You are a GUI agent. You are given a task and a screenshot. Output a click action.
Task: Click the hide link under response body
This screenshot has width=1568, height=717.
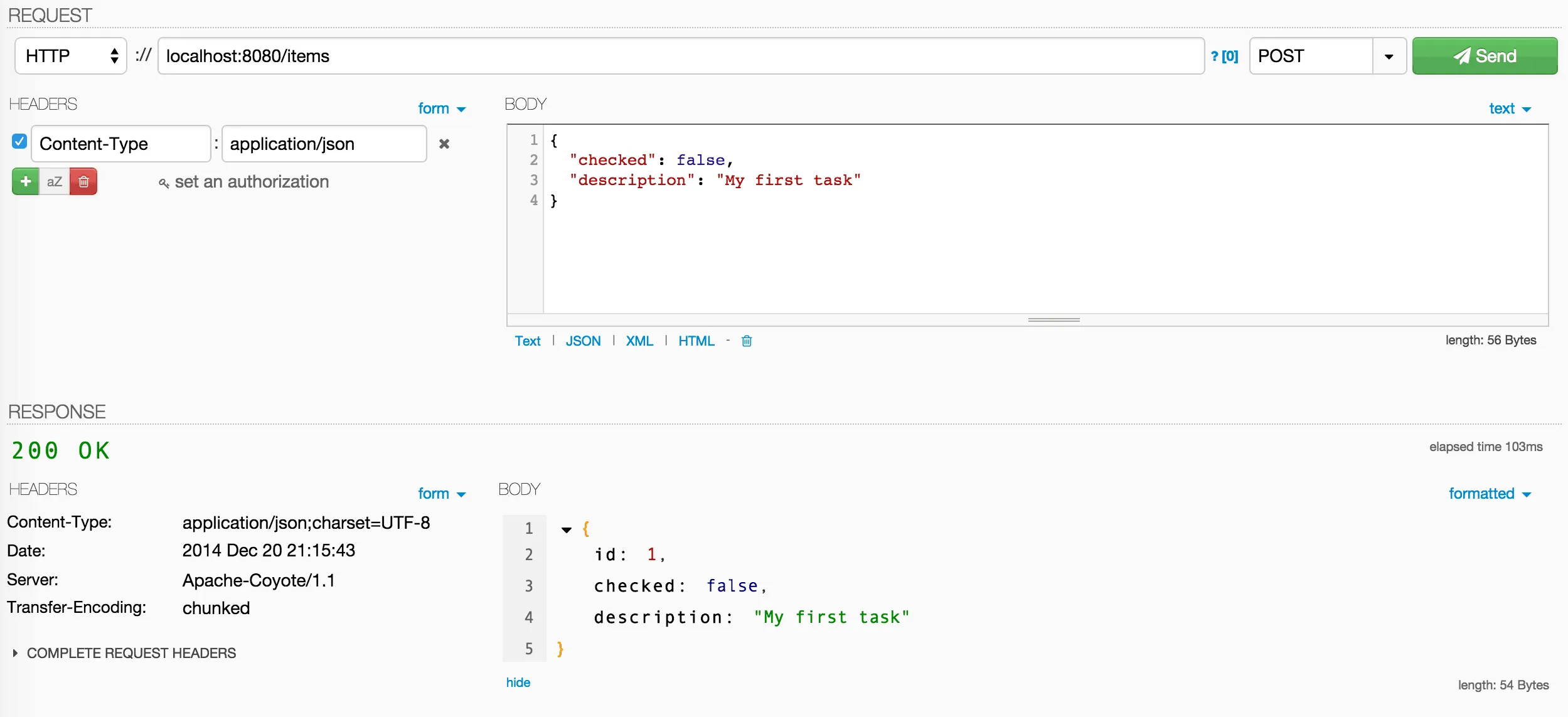[518, 682]
